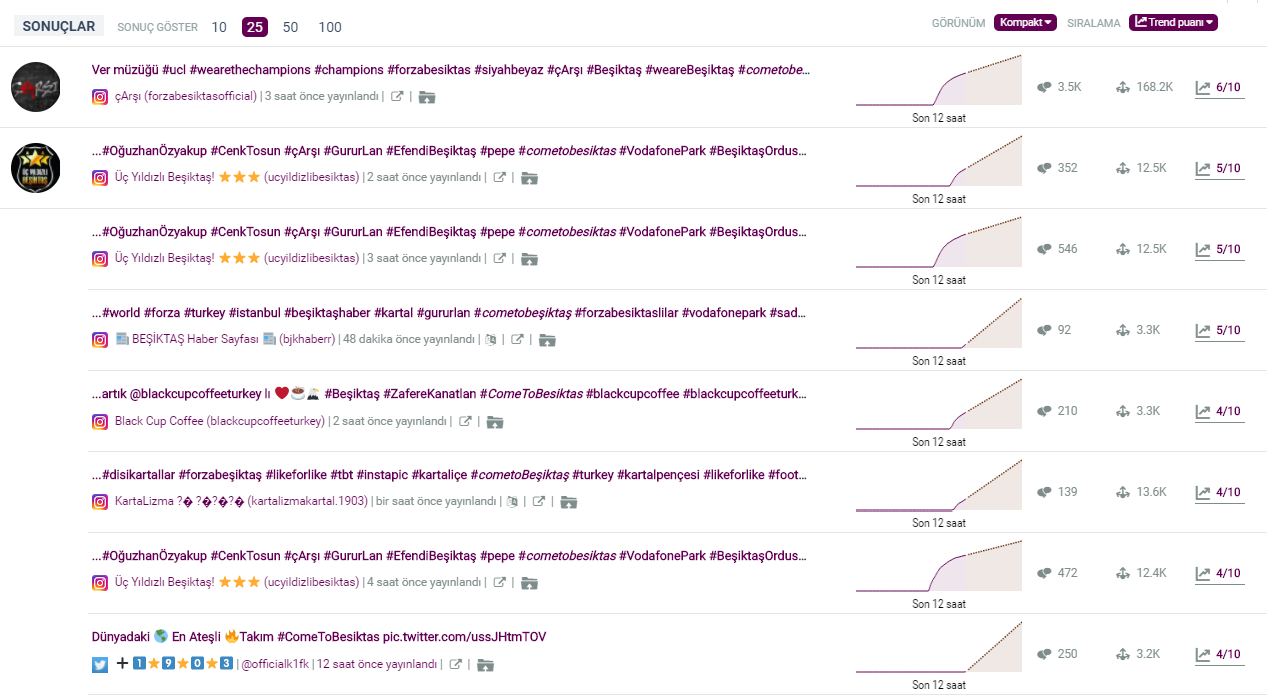Screen dimensions: 1267x697
Task: Click translate icon on bjkhaberr post
Action: tap(490, 340)
